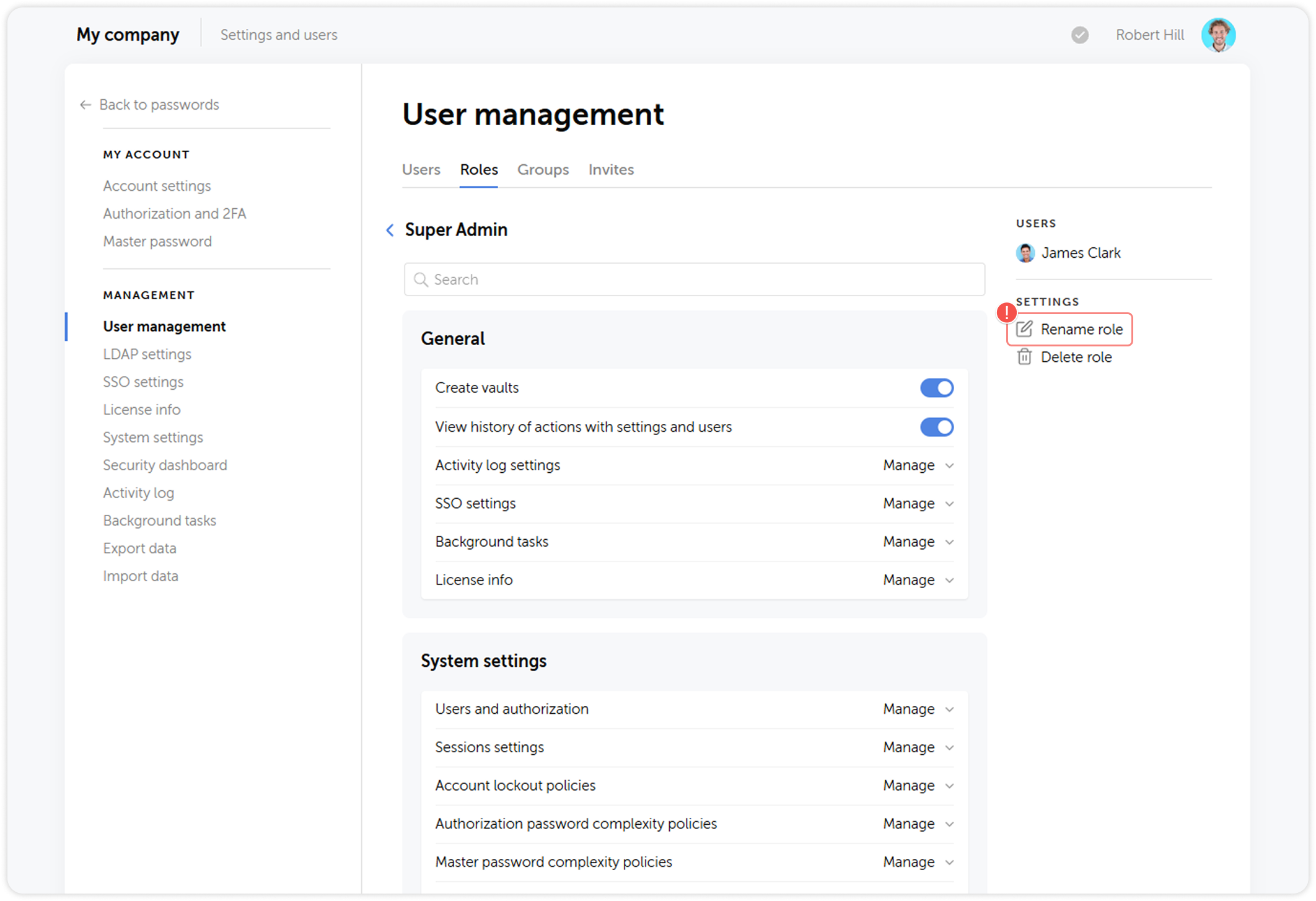Click the Back to passwords arrow icon
Viewport: 1316px width, 901px height.
click(x=86, y=105)
